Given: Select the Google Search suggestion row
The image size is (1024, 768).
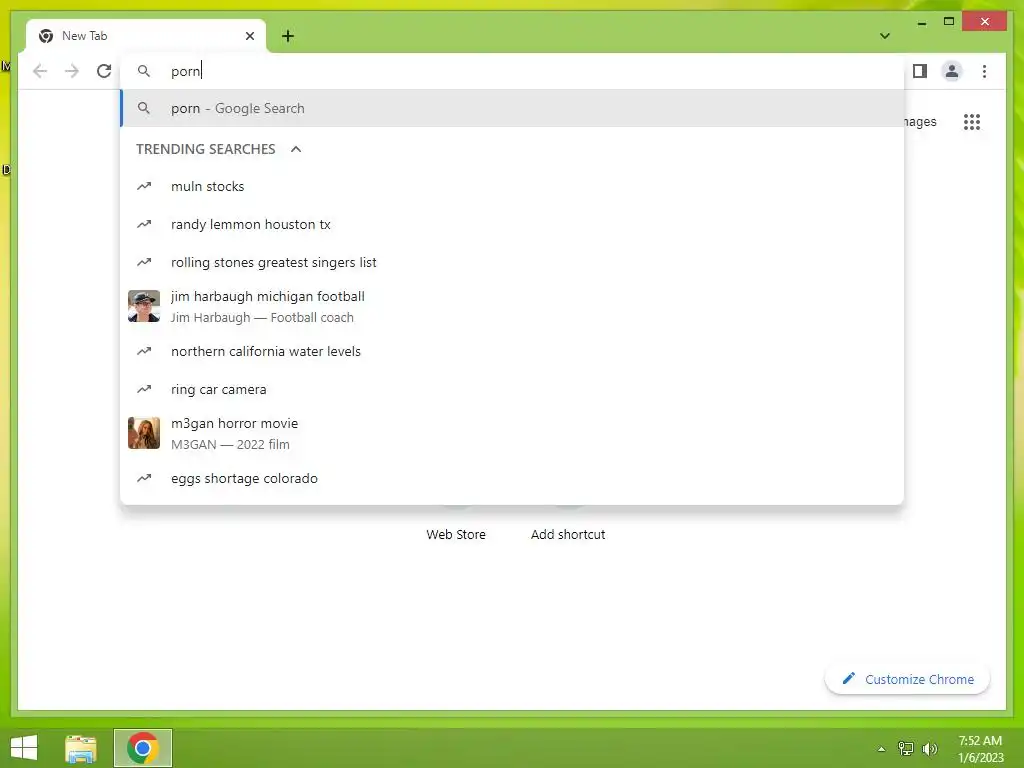Looking at the screenshot, I should coord(513,108).
